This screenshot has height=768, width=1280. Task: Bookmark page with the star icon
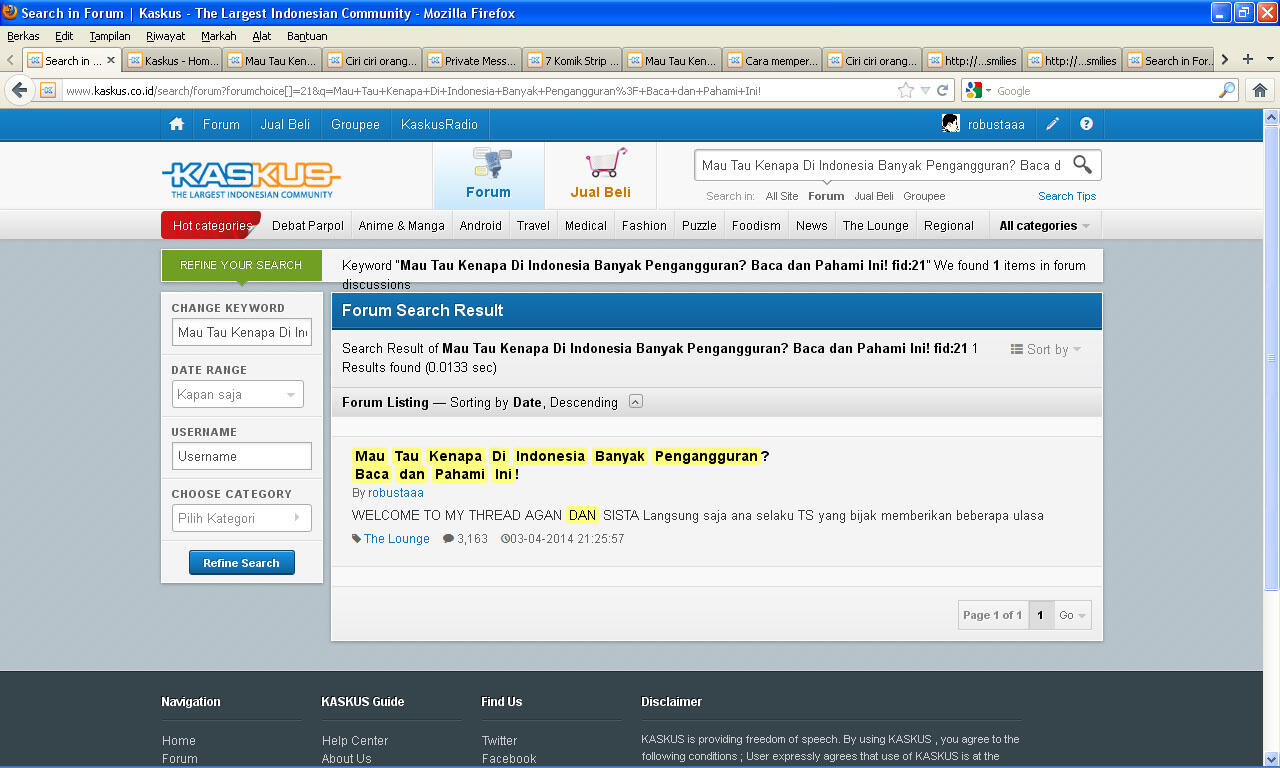(x=906, y=90)
